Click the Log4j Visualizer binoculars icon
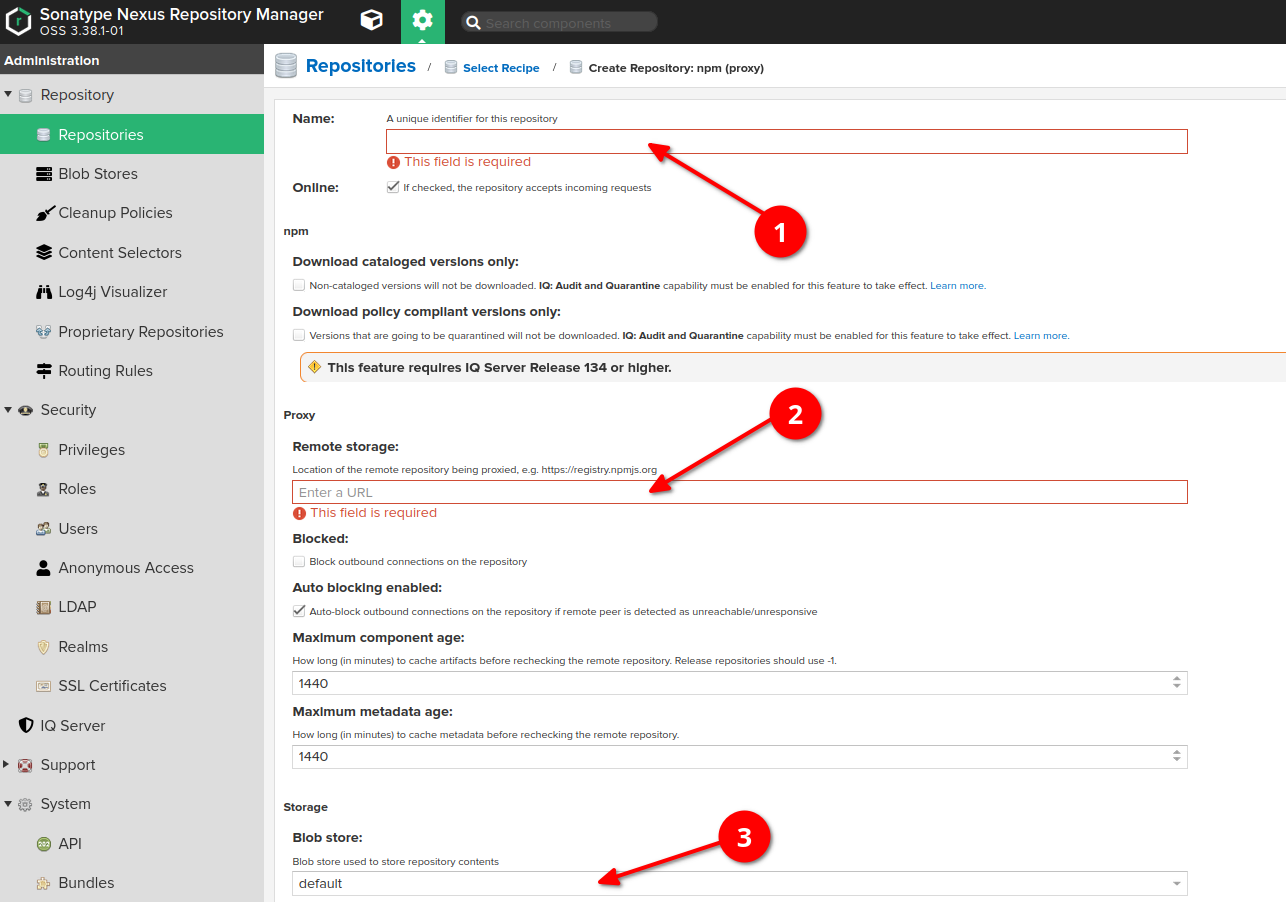1286x902 pixels. point(43,292)
